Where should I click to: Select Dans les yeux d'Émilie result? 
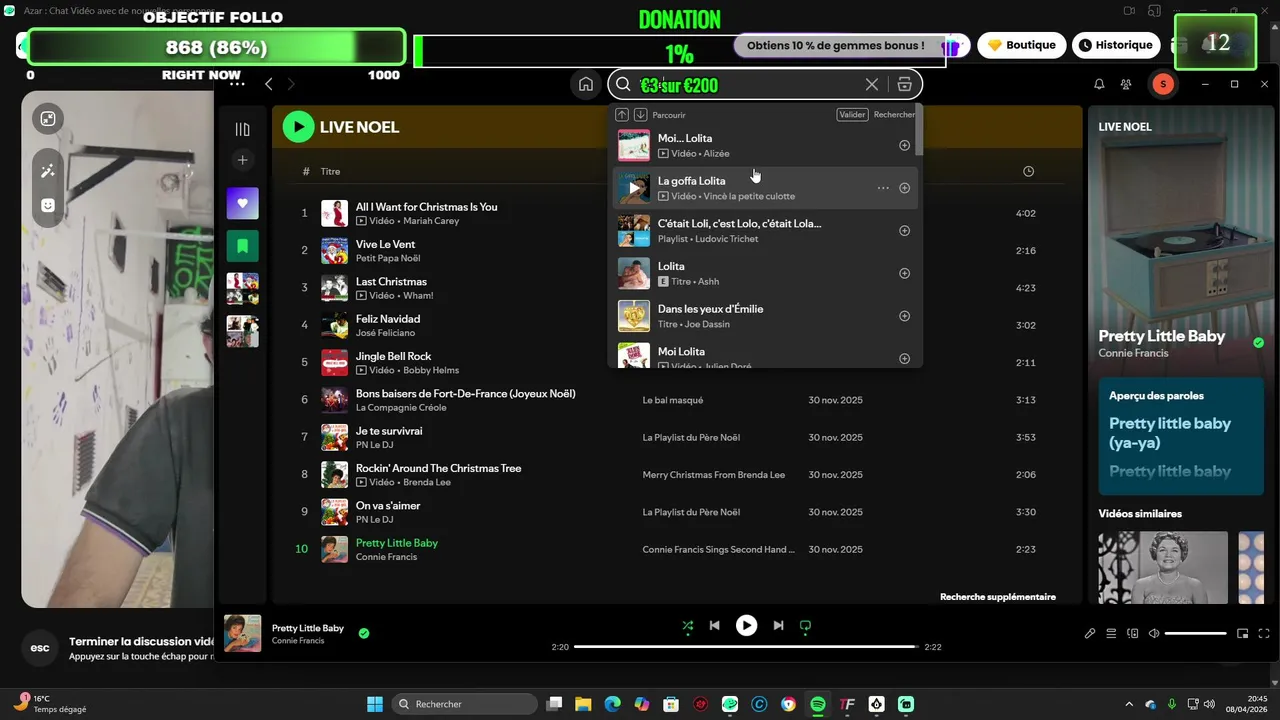click(x=765, y=316)
